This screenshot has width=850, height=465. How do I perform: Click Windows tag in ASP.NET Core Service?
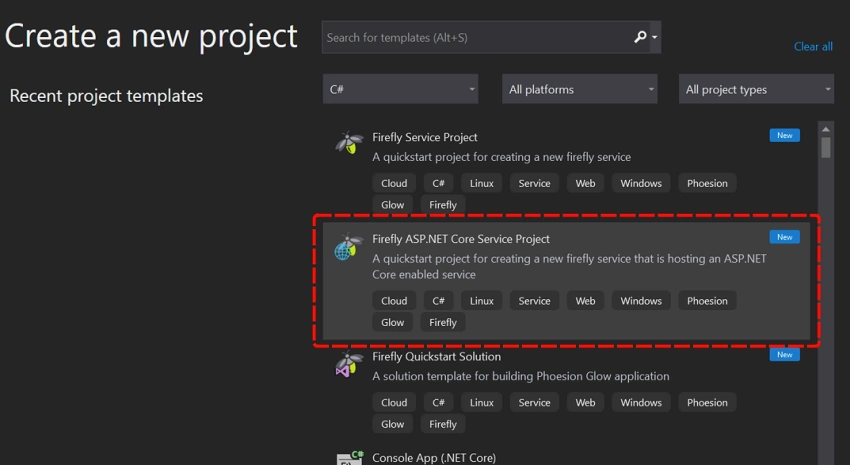click(x=641, y=301)
